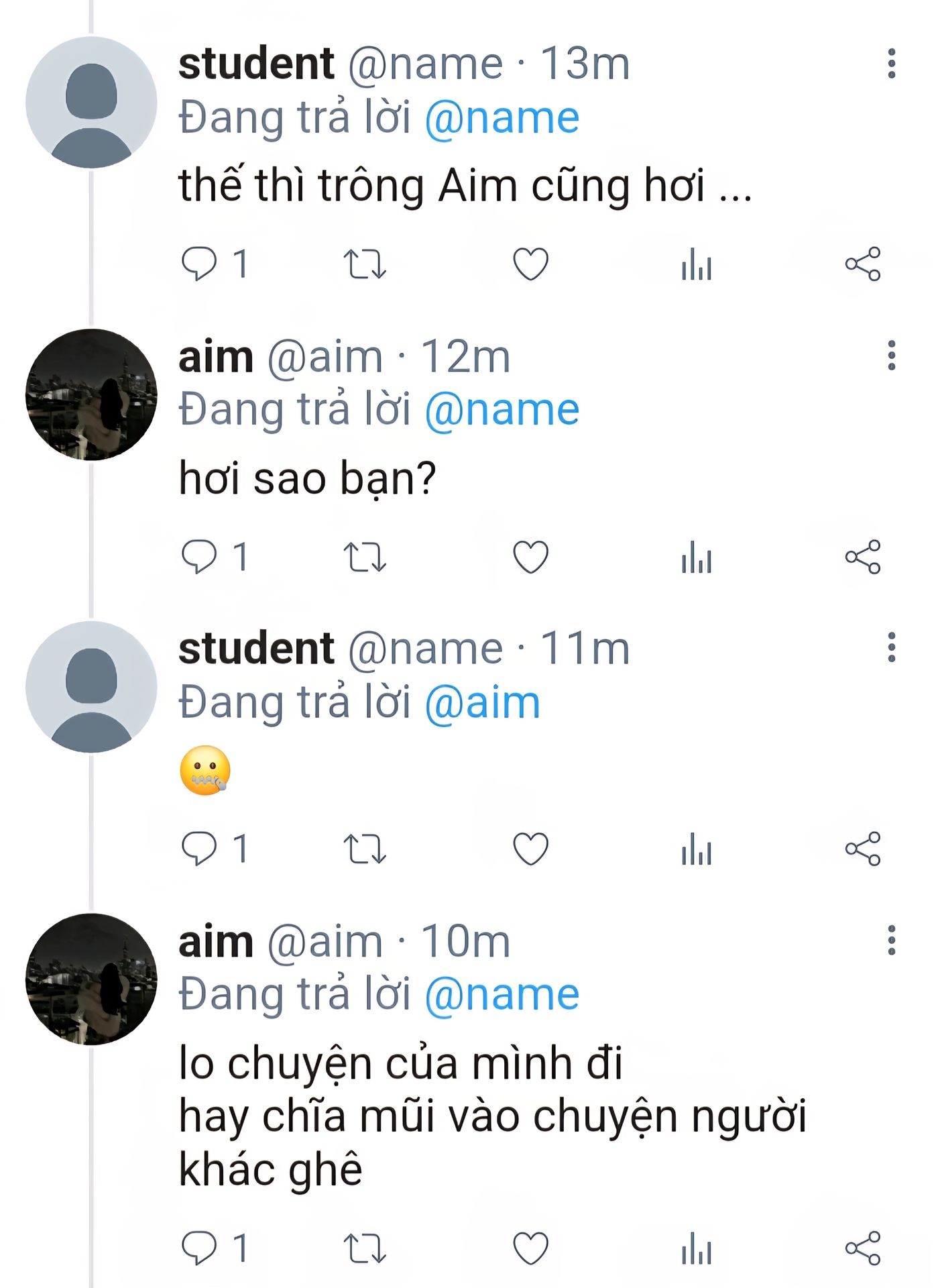View analytics for student's 13m tweet

[697, 264]
